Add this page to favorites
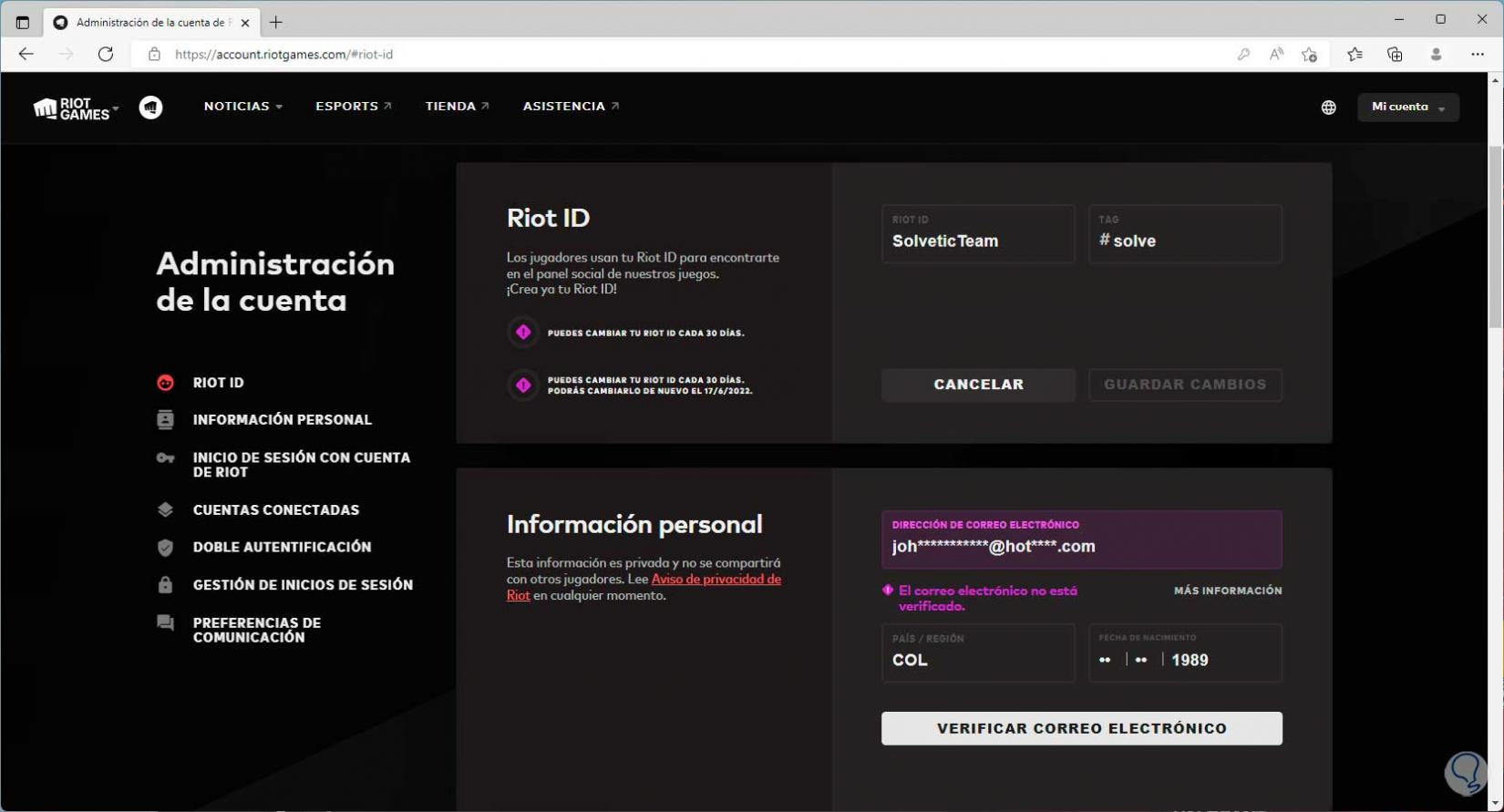1504x812 pixels. (1310, 55)
